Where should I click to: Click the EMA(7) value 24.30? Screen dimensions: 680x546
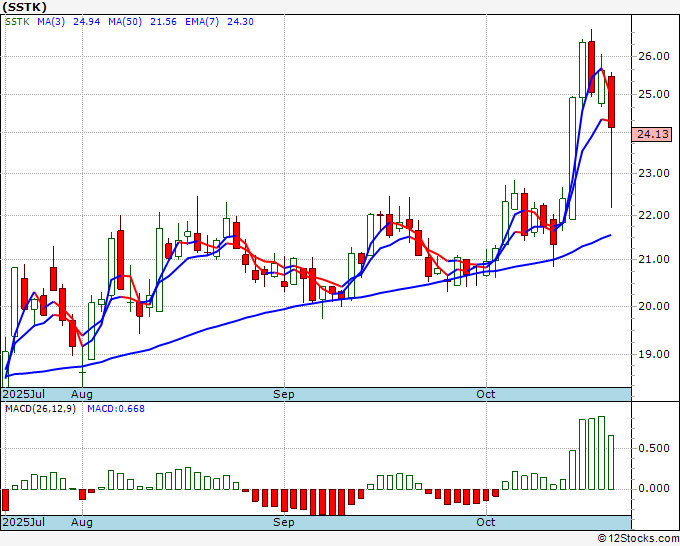click(x=240, y=22)
